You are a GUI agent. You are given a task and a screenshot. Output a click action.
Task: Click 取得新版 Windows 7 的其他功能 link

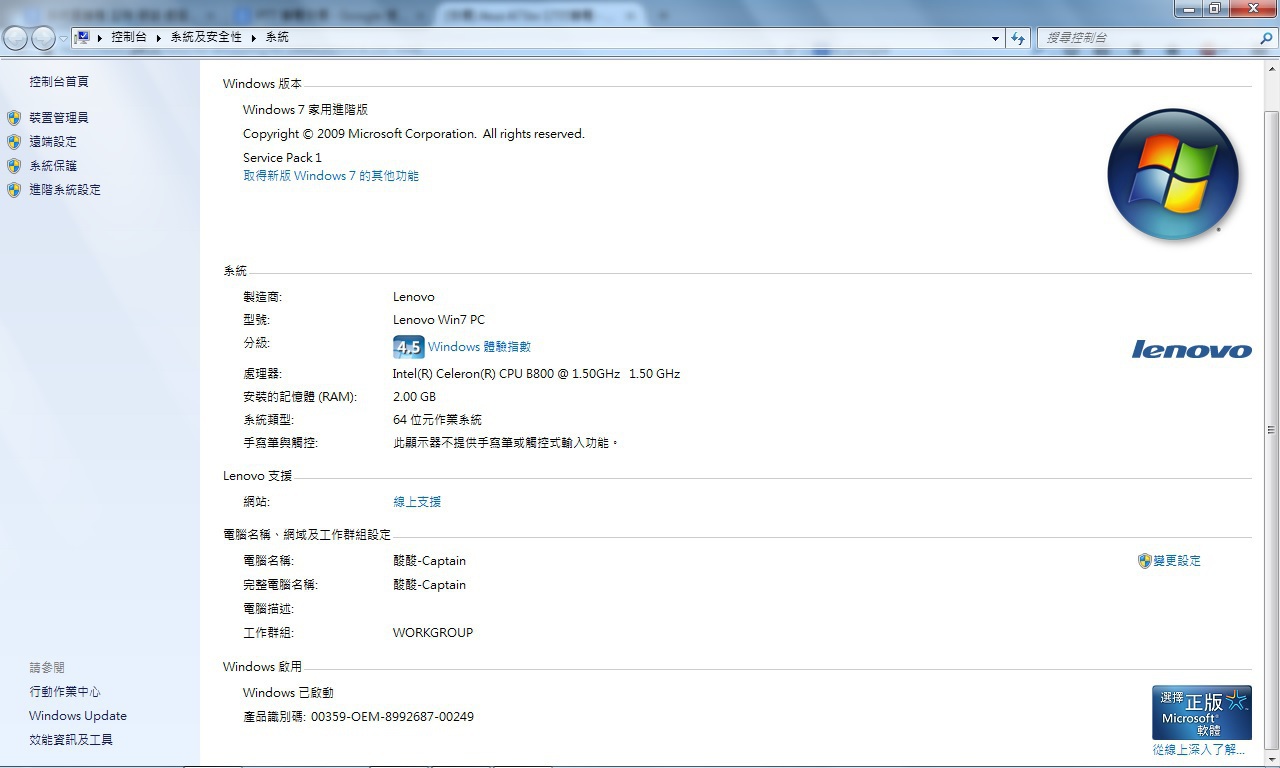[x=331, y=176]
